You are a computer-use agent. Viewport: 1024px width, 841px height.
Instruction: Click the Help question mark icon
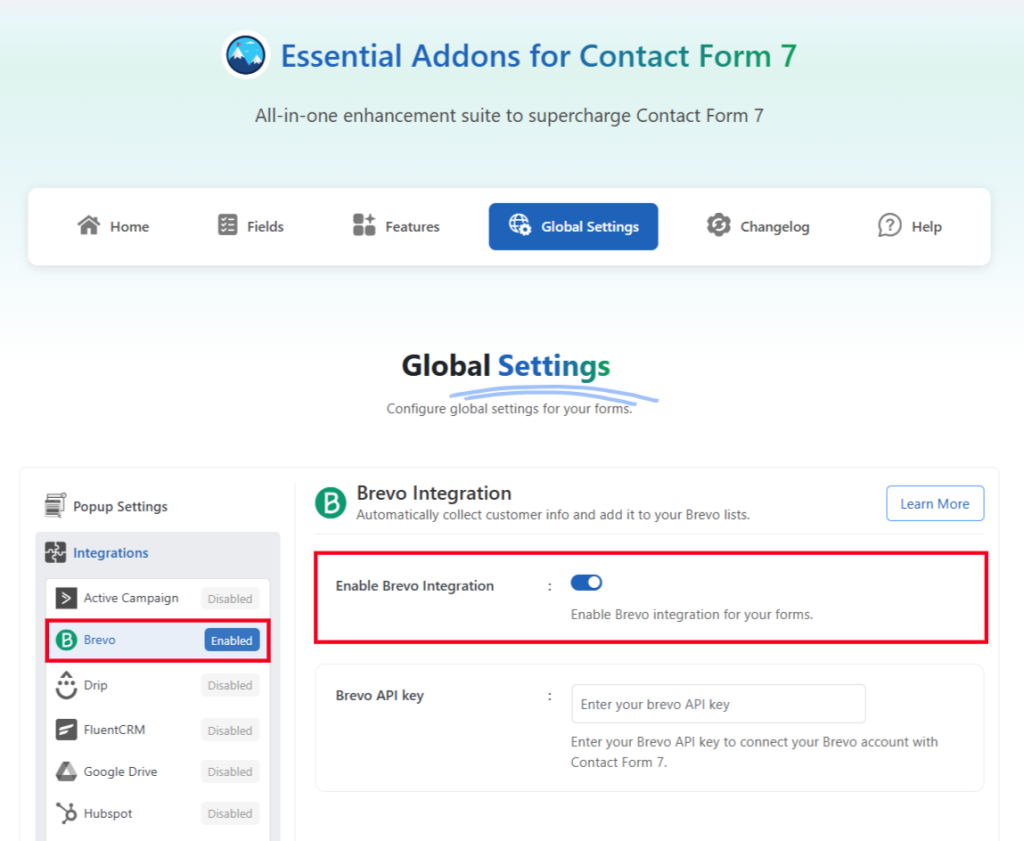[x=889, y=225]
